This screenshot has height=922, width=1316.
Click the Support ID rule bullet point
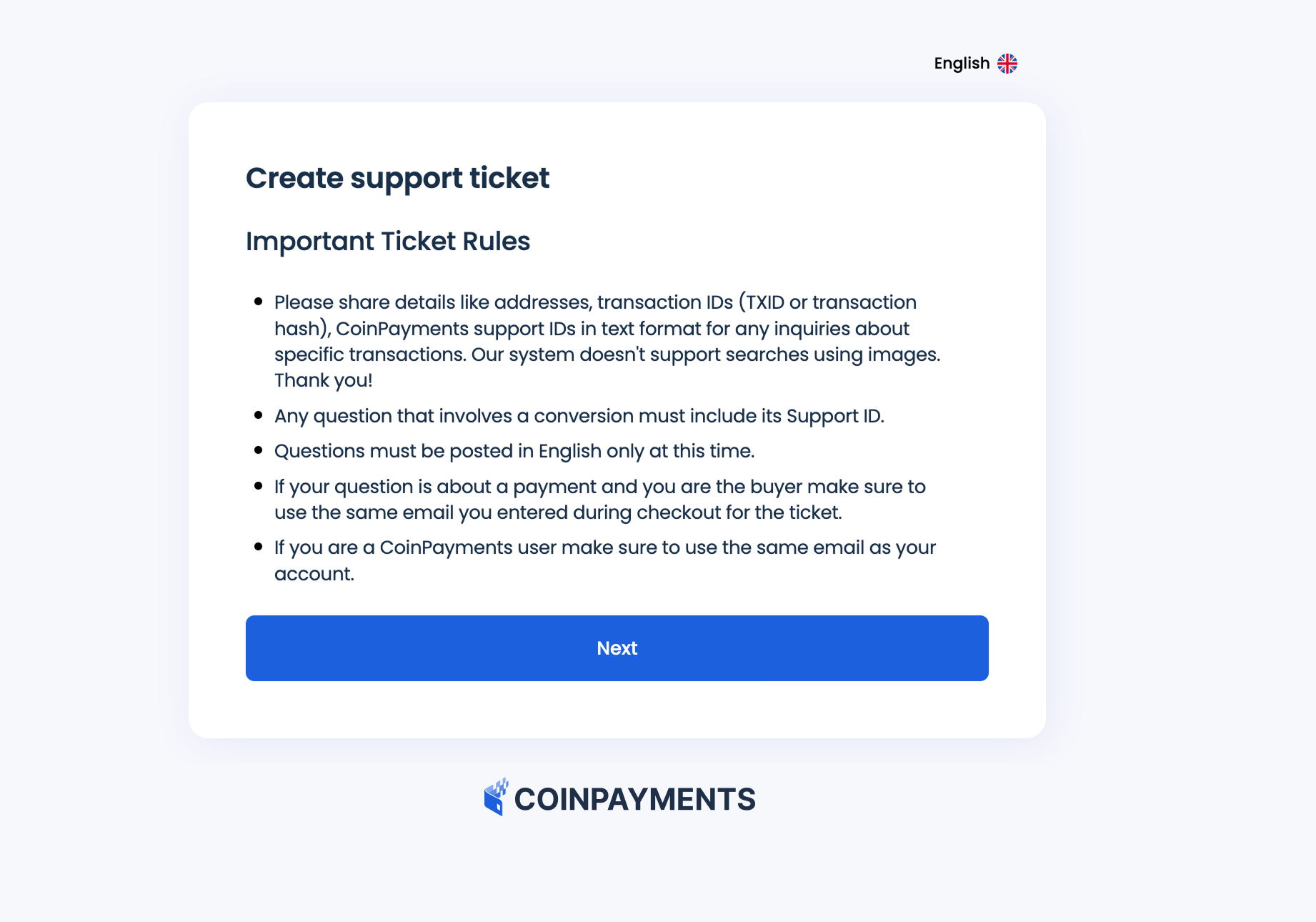tap(579, 415)
